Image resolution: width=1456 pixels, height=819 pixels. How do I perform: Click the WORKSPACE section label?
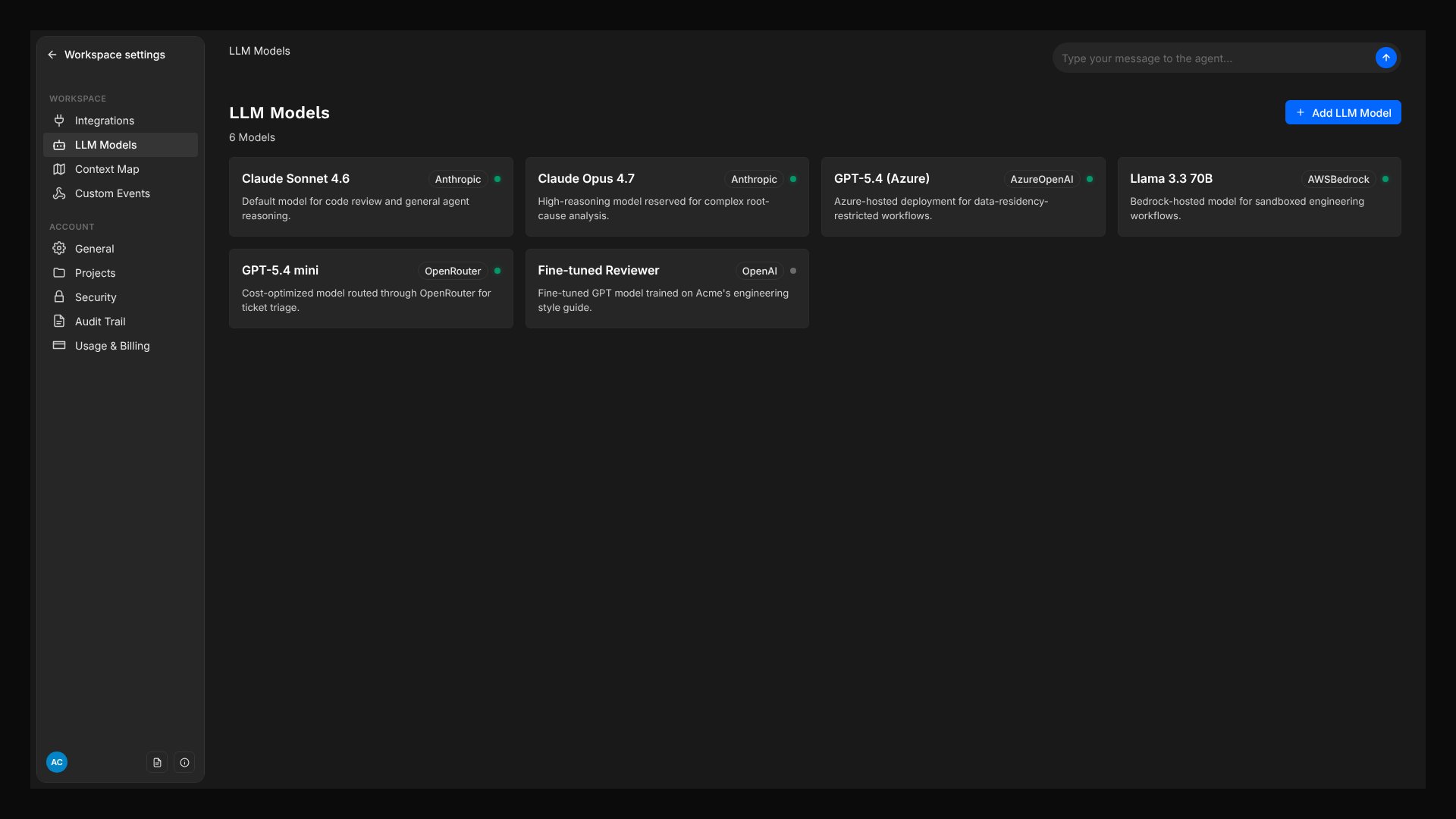(x=77, y=99)
